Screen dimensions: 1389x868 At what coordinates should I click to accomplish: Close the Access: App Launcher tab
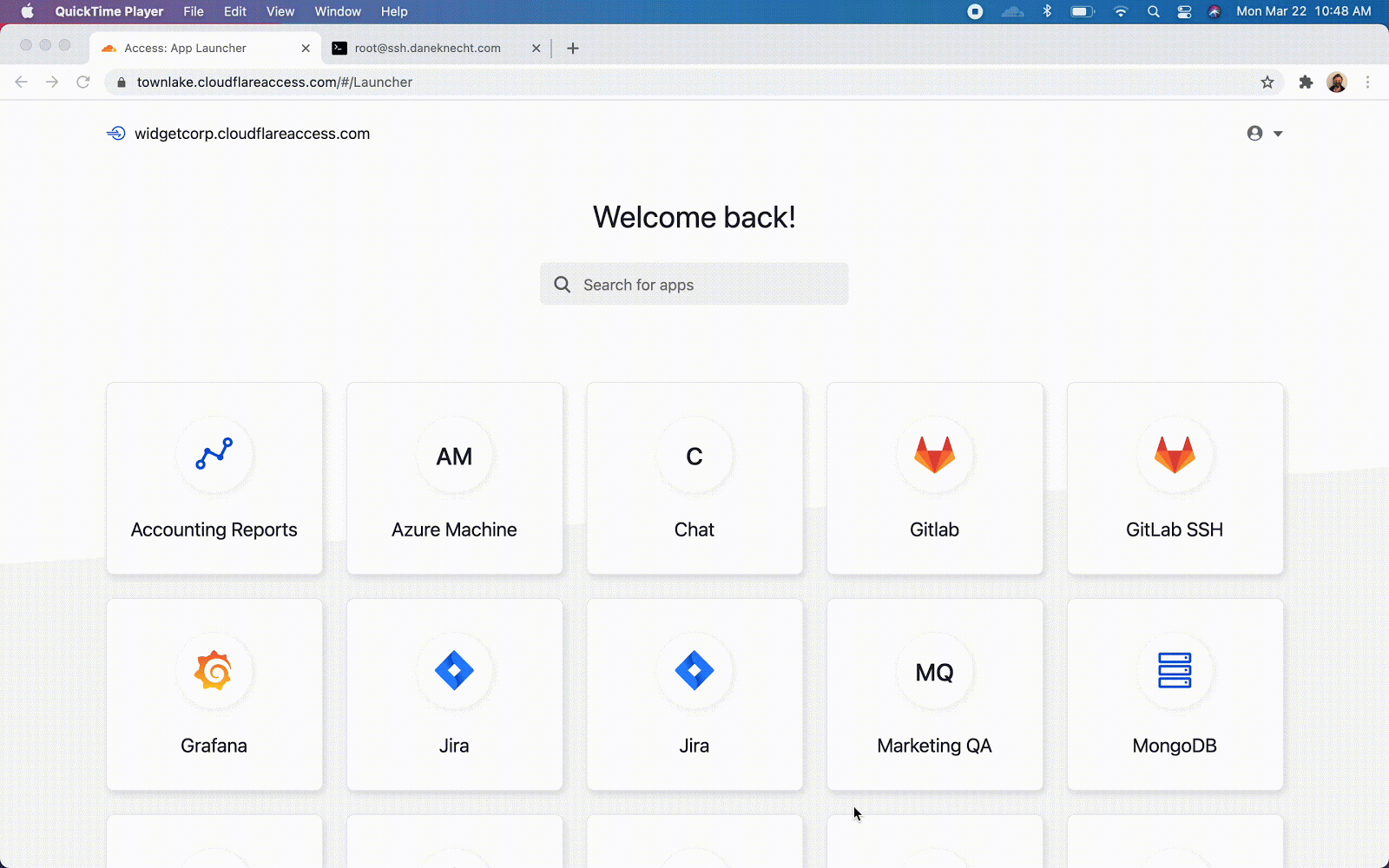(306, 49)
